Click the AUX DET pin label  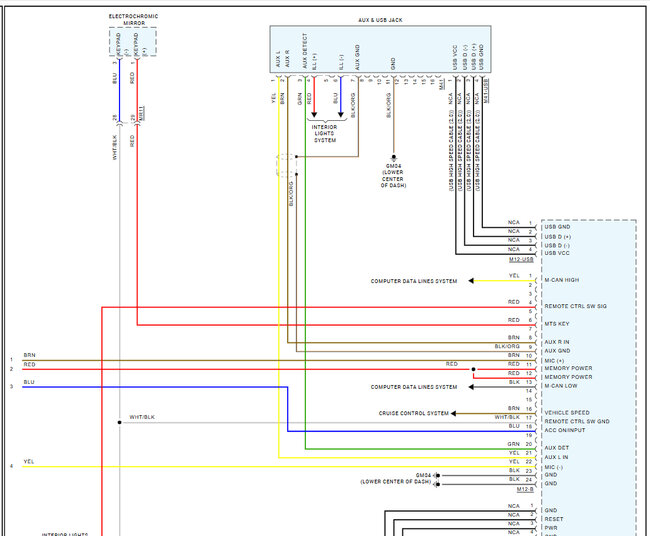click(556, 448)
